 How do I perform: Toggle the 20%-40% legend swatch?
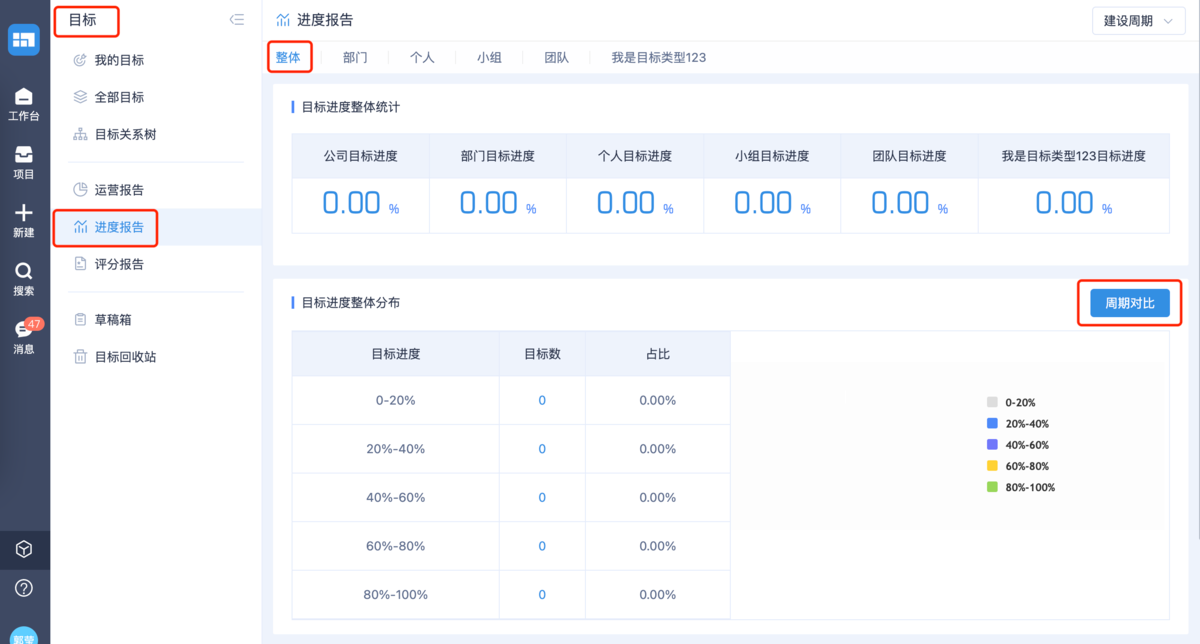click(x=993, y=424)
